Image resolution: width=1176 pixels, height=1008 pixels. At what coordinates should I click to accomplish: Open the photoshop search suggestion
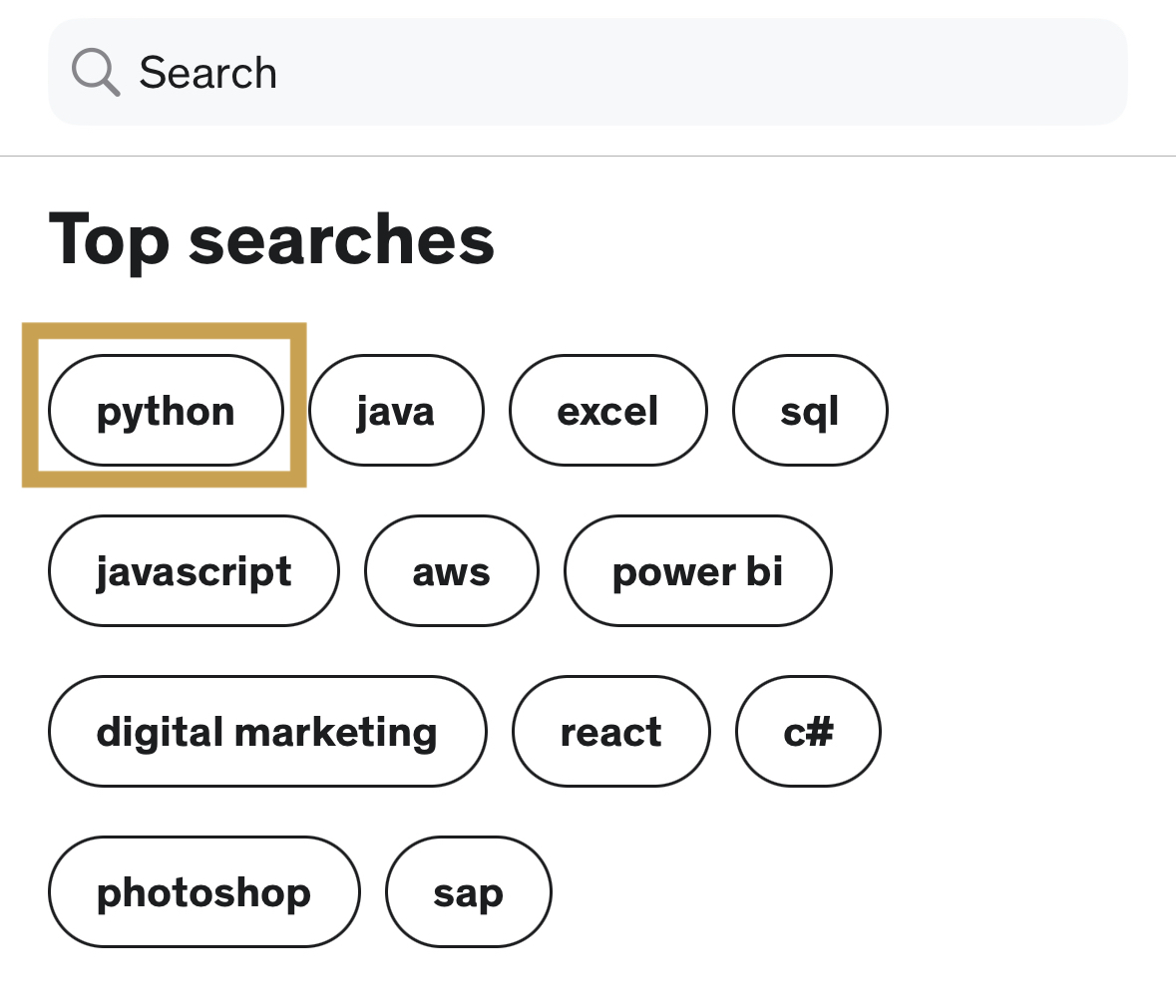coord(203,892)
